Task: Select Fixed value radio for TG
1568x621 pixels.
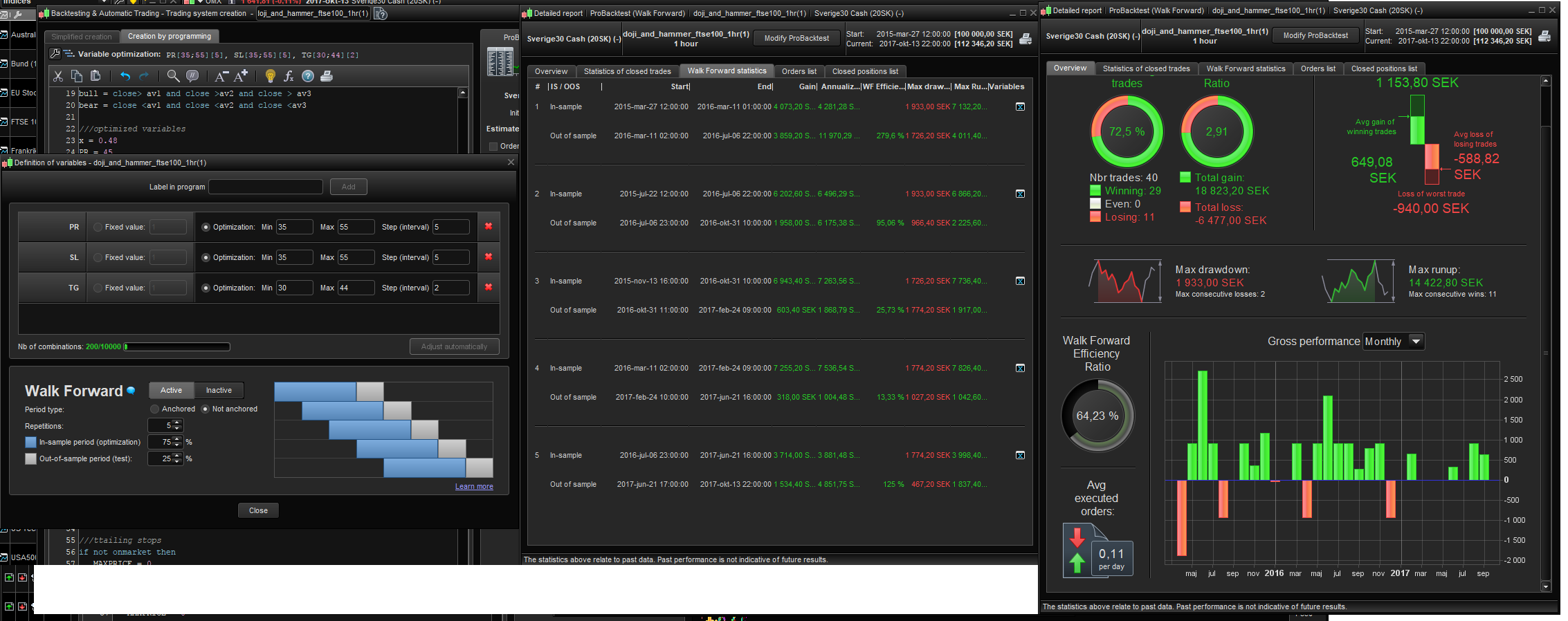Action: pos(98,288)
